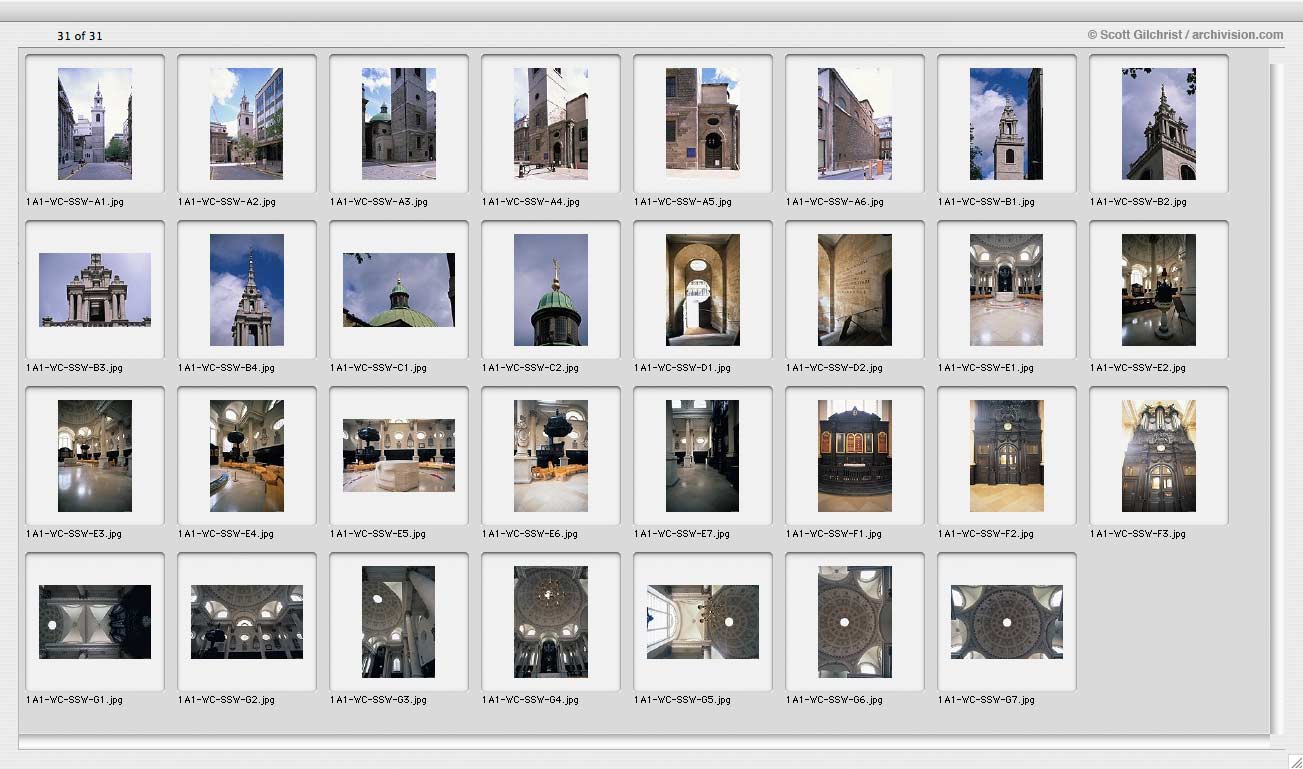Select the 1A1-WC-SSW-F2.jpg doorway thumbnail
1303x769 pixels.
pos(1007,456)
